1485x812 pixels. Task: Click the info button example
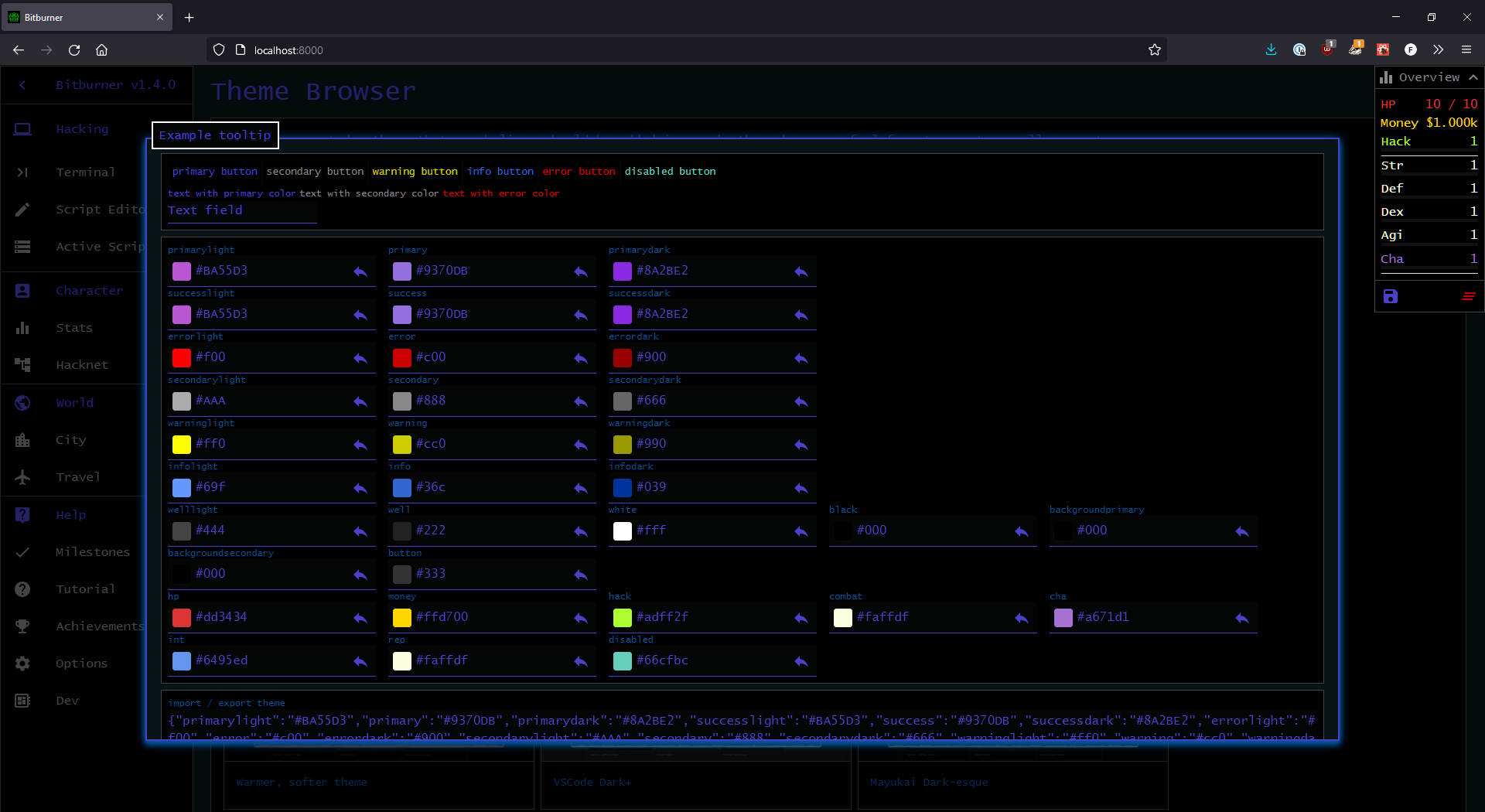click(500, 172)
